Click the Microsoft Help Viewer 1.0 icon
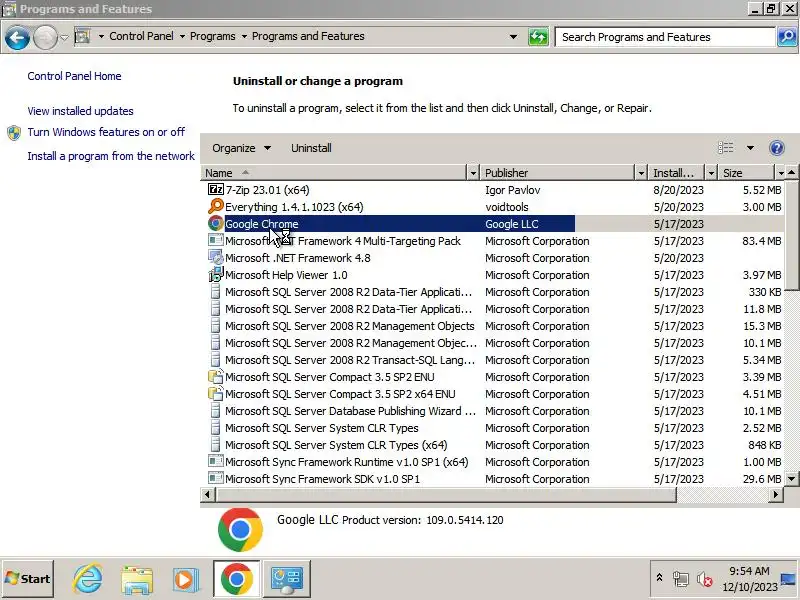 (216, 274)
